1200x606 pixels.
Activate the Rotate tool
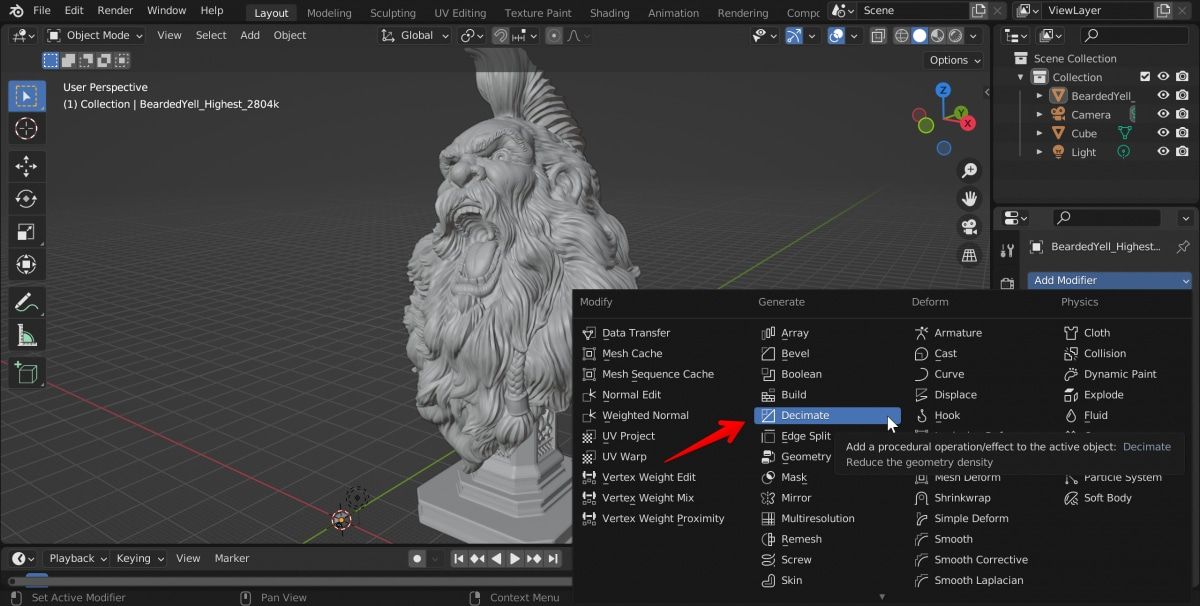27,198
